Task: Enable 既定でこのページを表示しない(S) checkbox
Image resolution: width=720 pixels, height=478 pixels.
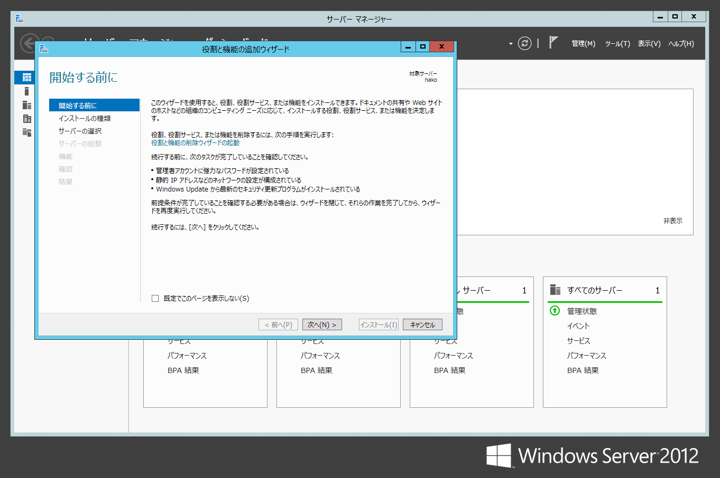Action: (x=155, y=298)
